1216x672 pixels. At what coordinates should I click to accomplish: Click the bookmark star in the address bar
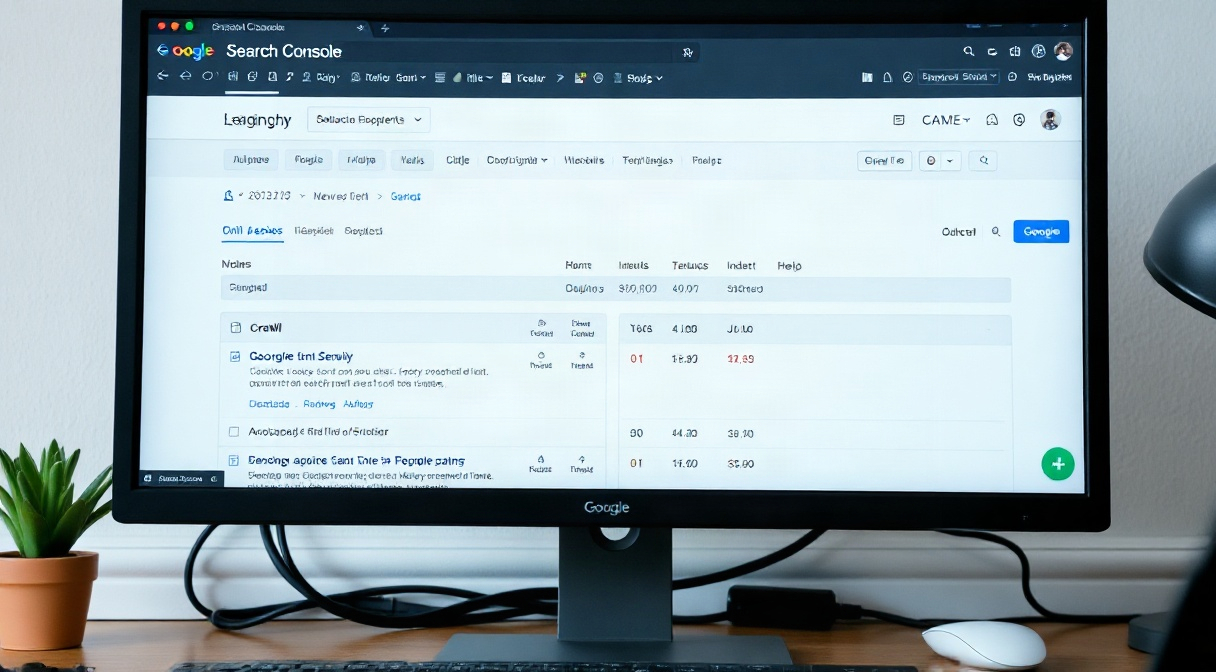[x=687, y=52]
